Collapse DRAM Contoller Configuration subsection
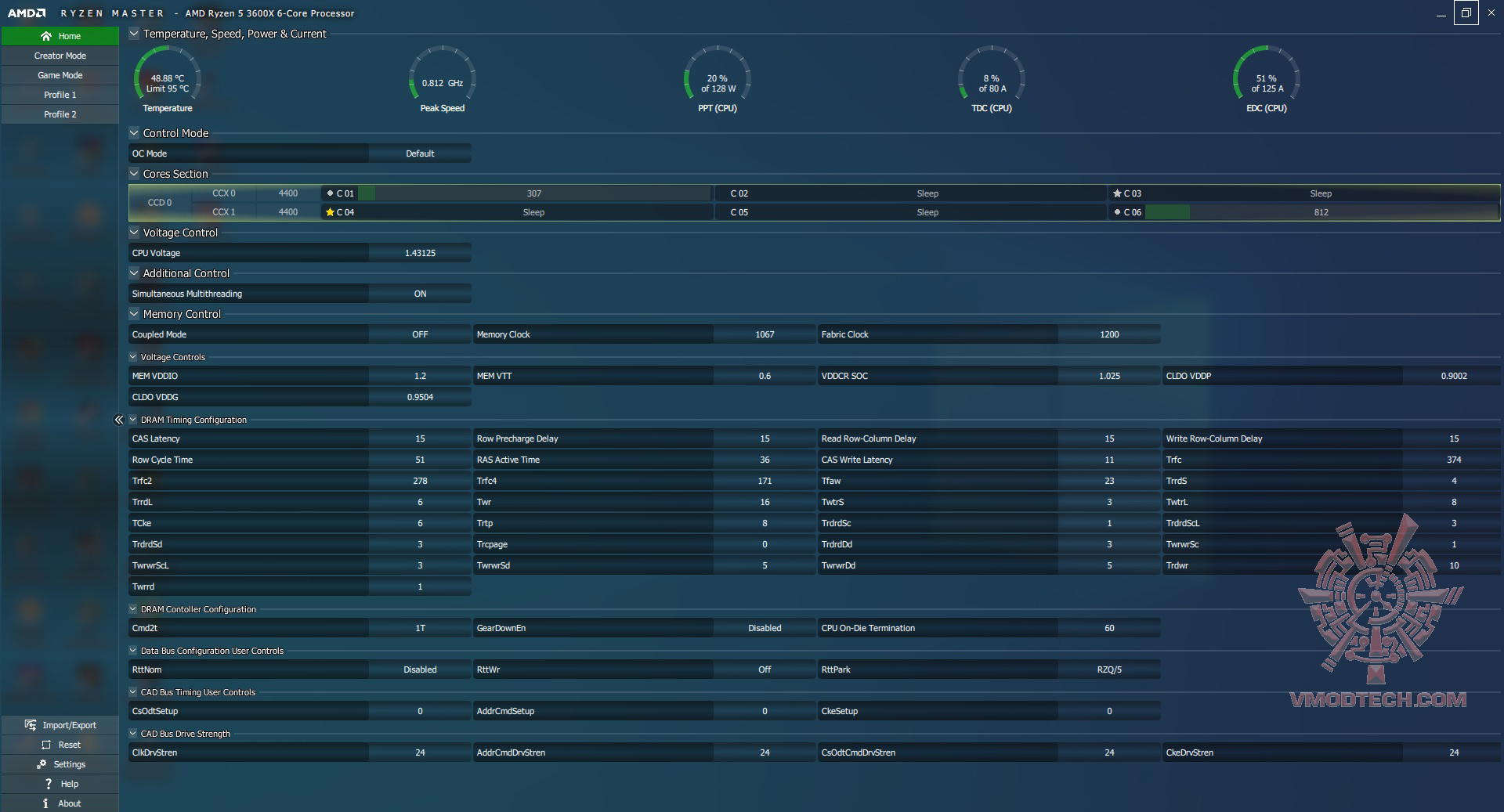 click(133, 609)
